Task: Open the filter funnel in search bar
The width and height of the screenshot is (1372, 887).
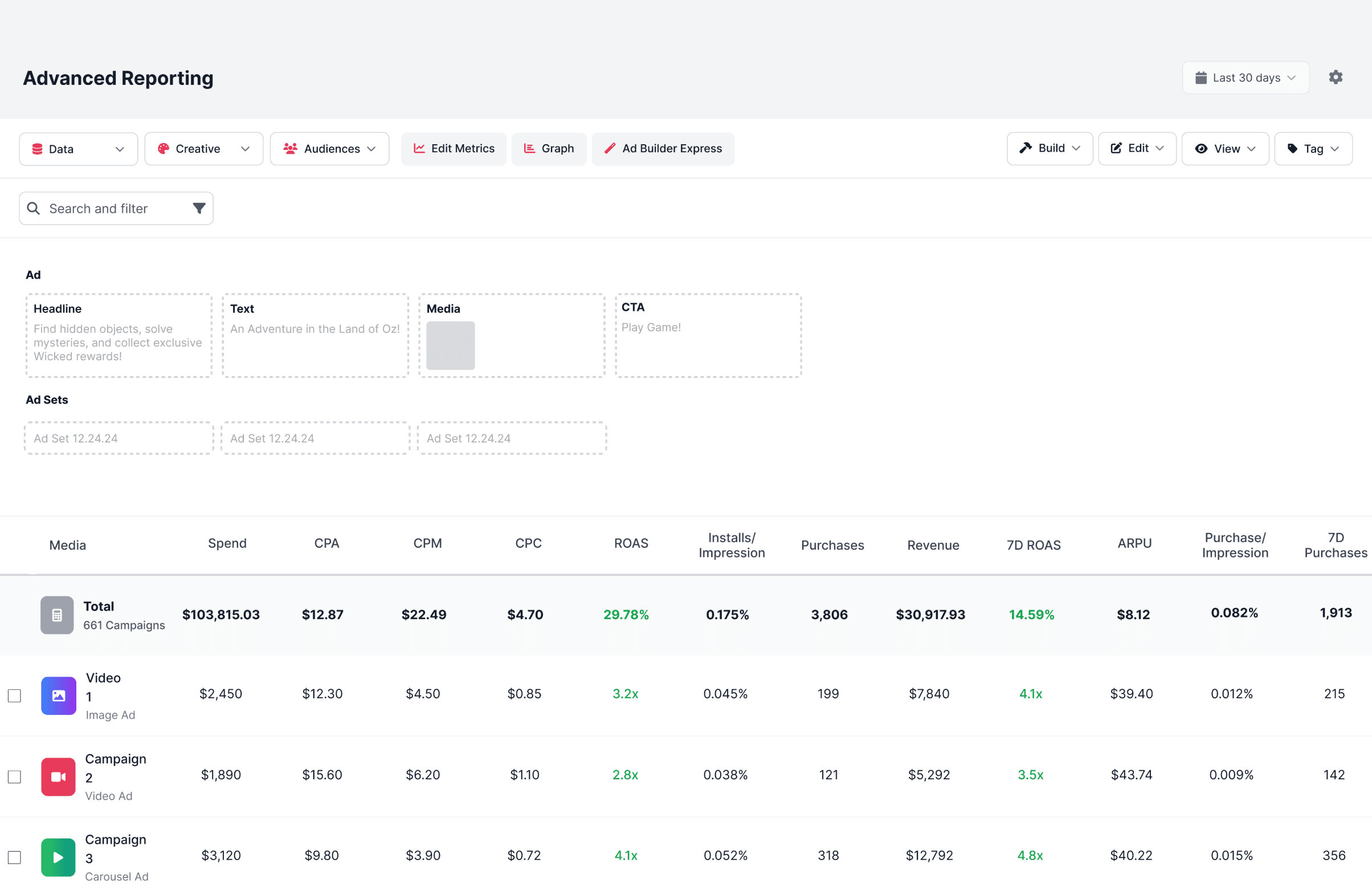Action: pyautogui.click(x=198, y=208)
